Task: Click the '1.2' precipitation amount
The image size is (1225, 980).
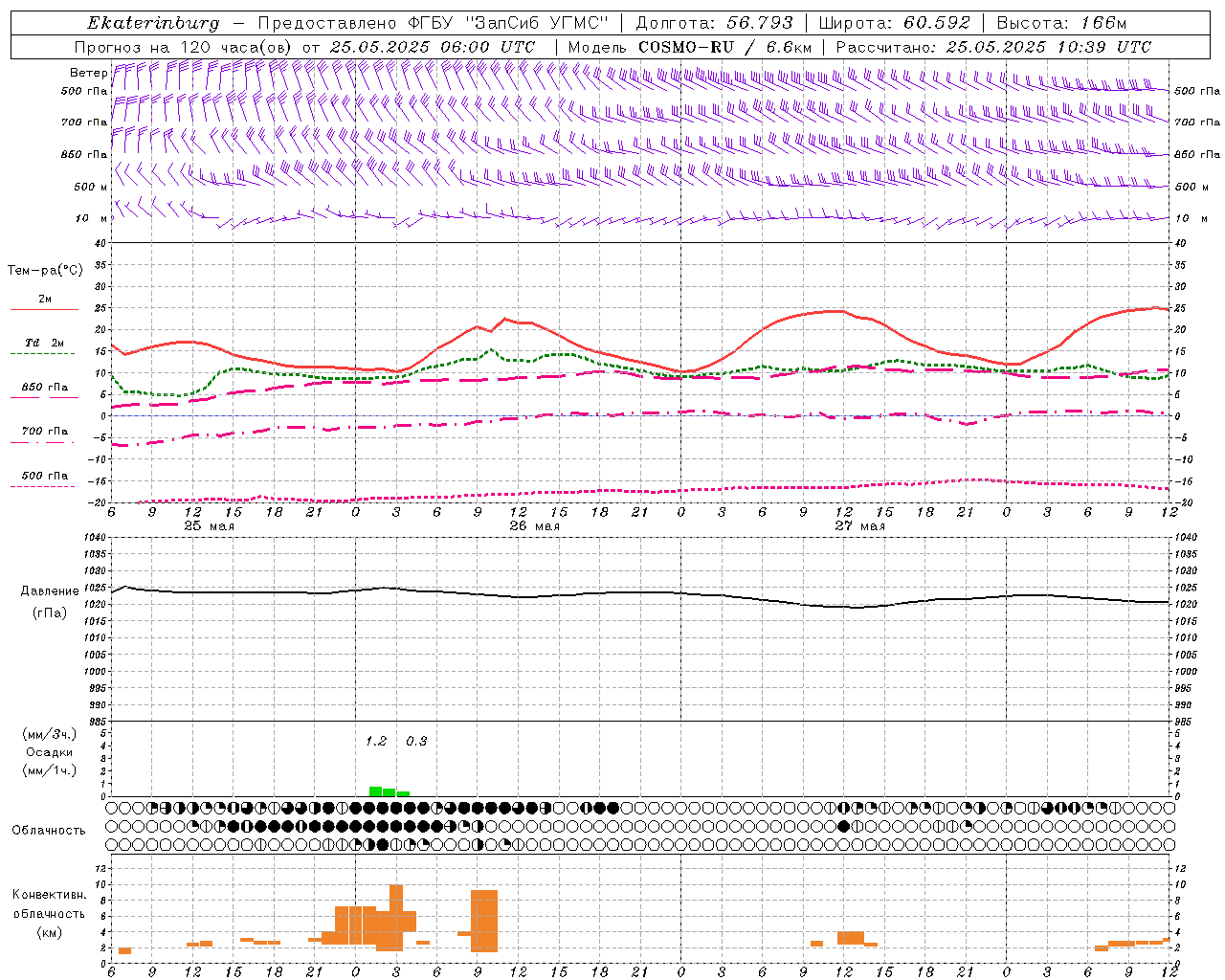Action: [376, 742]
